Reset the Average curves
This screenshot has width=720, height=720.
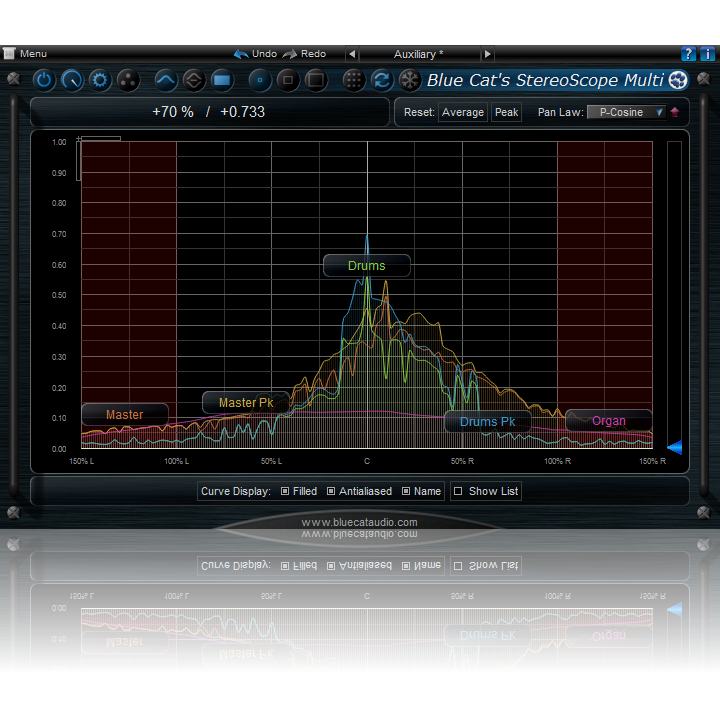(463, 112)
